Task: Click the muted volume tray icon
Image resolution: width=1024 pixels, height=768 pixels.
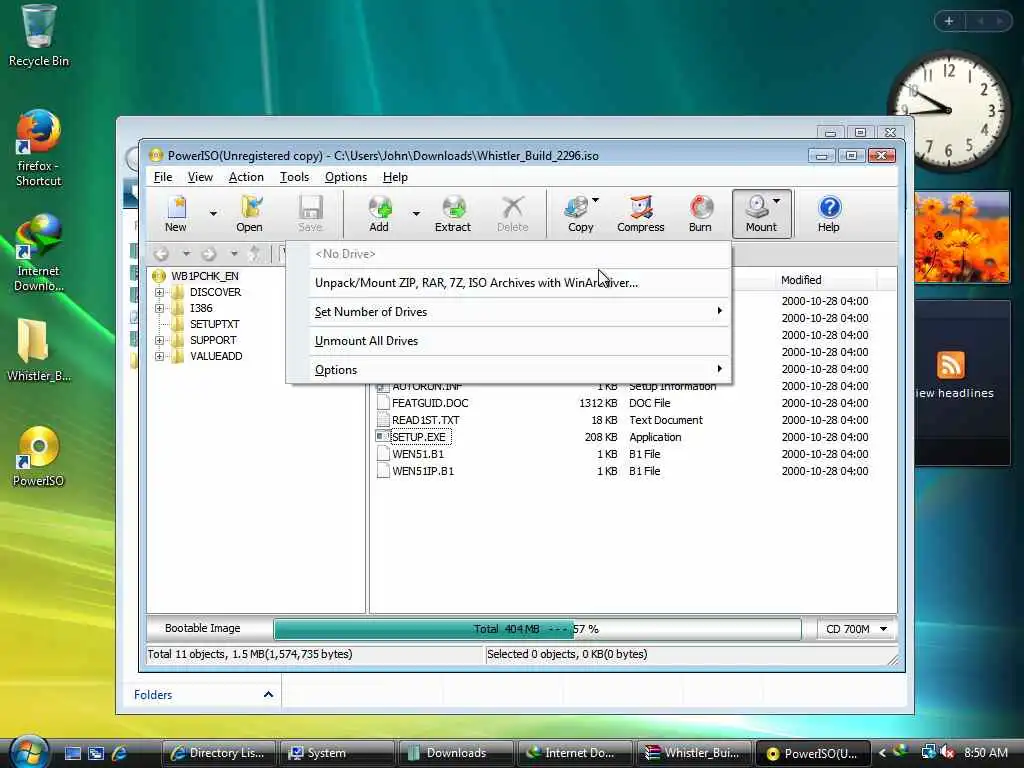Action: pyautogui.click(x=946, y=753)
